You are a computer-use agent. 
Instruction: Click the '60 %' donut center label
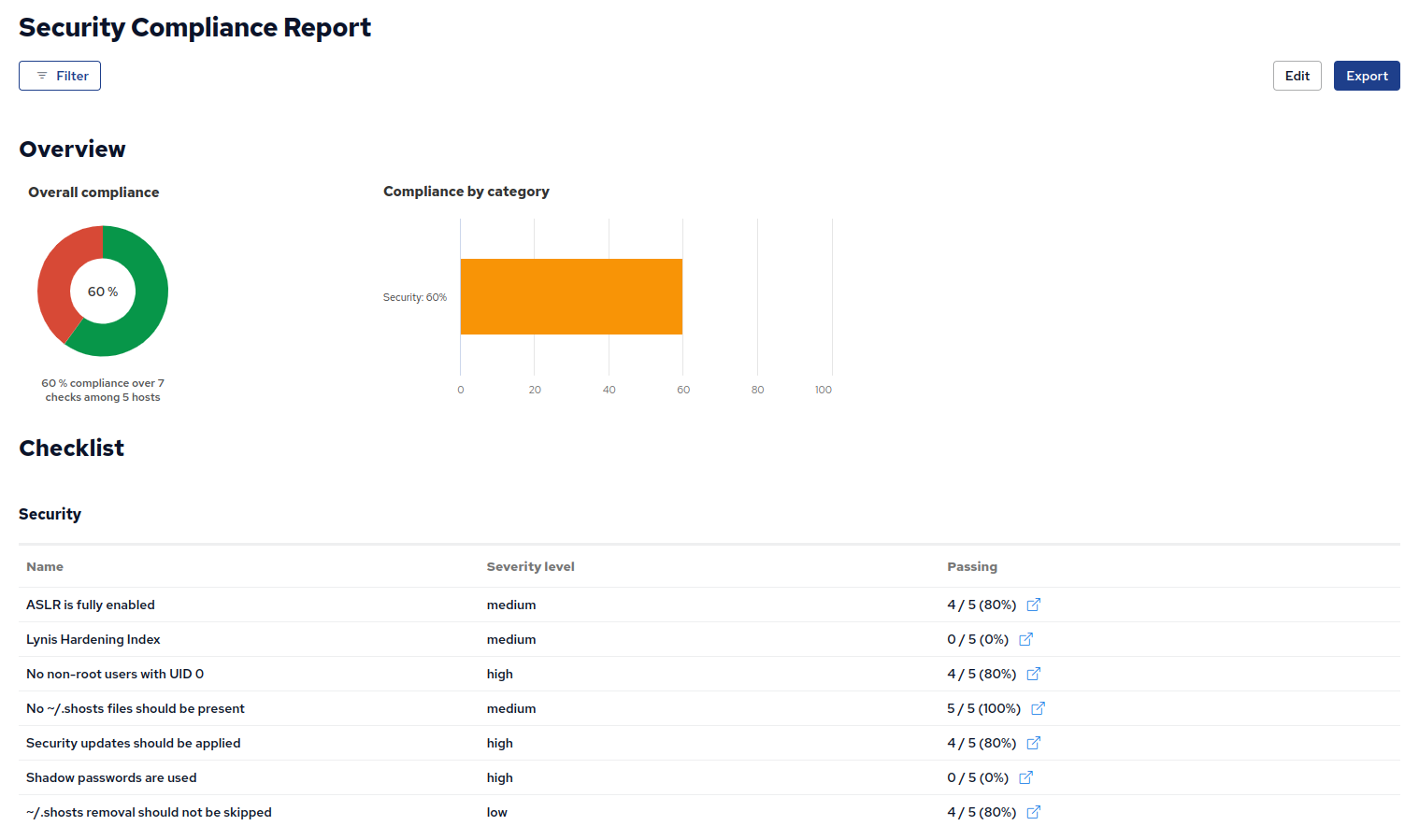coord(103,292)
